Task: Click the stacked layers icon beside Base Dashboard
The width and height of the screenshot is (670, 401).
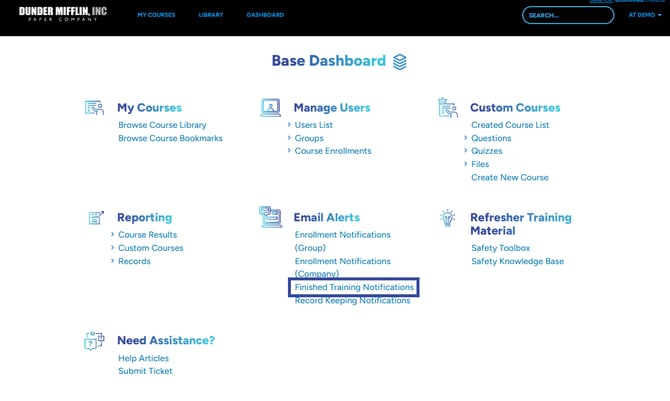Action: coord(400,62)
